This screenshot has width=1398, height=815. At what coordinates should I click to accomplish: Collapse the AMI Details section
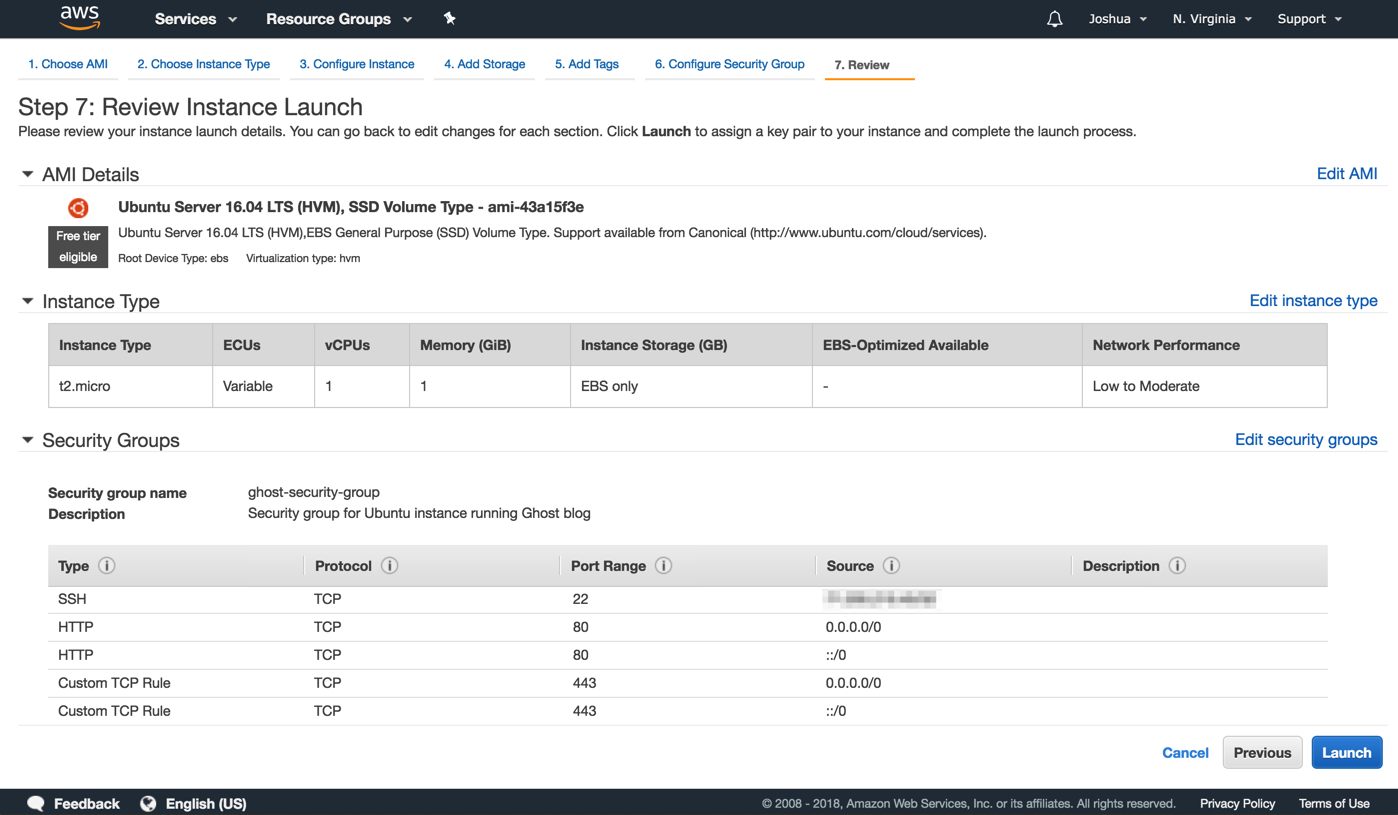point(28,173)
